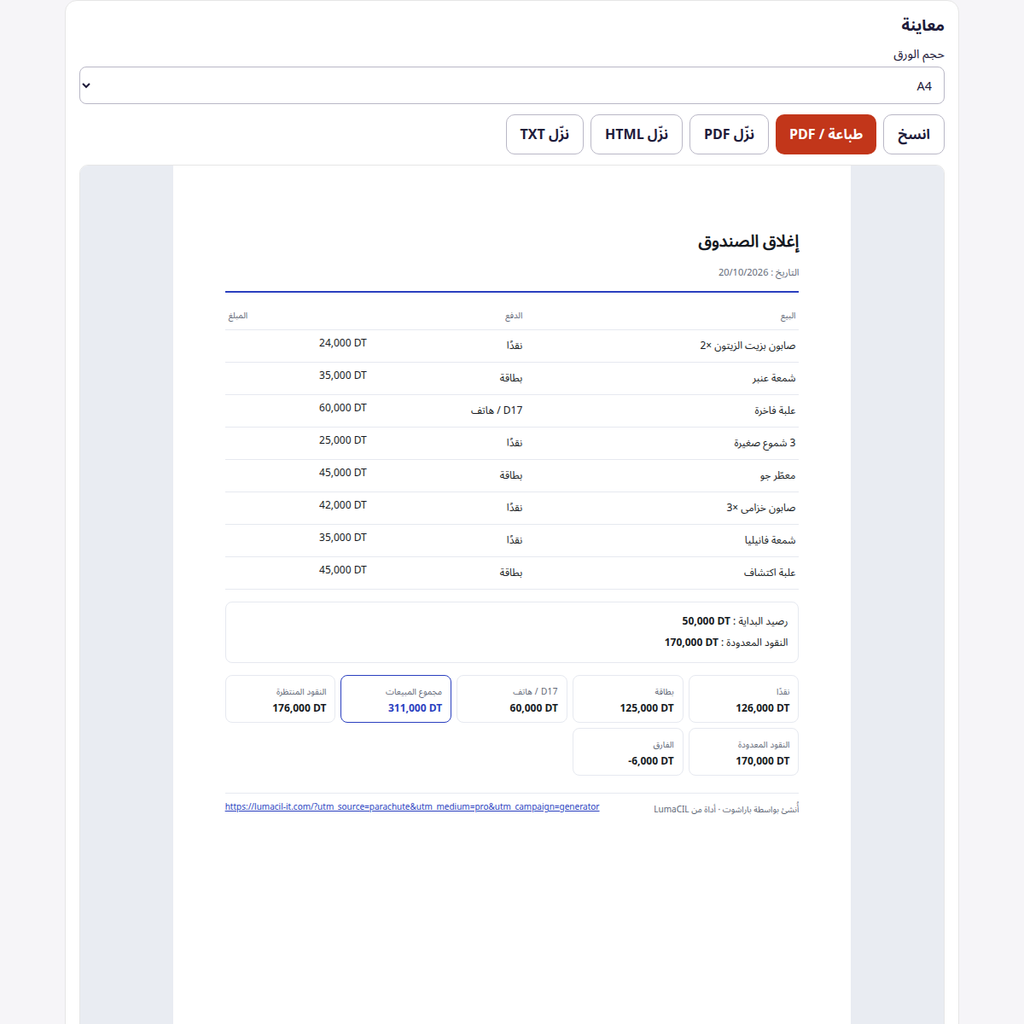Click the item صابون بزيت الزيتون ×2
1024x1024 pixels.
pos(748,345)
